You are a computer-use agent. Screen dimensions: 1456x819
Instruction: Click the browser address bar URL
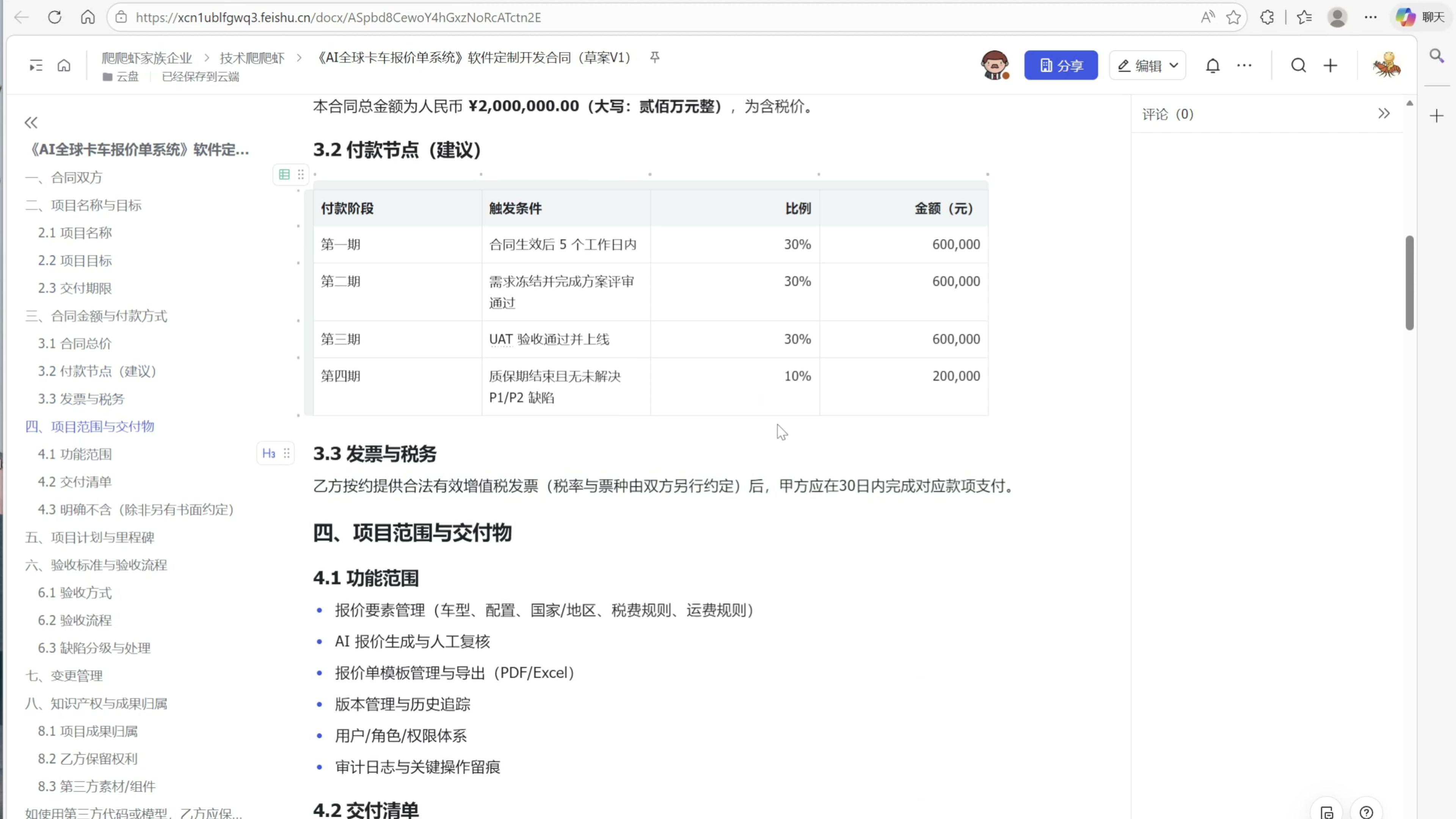pyautogui.click(x=338, y=17)
